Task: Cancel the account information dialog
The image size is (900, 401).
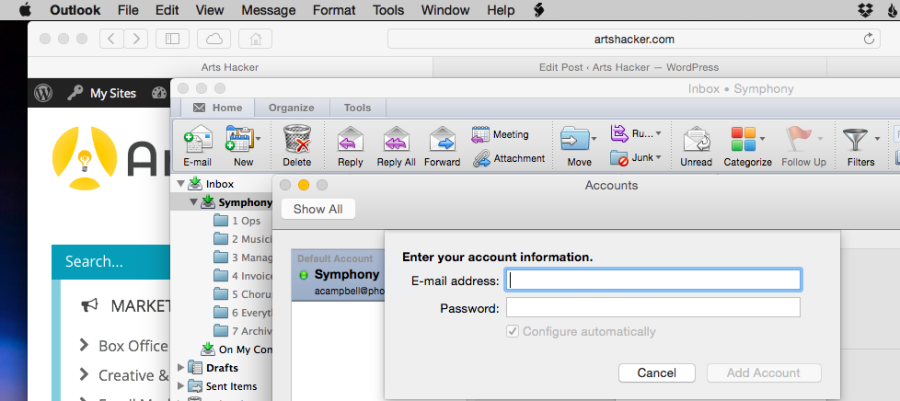Action: (x=657, y=373)
